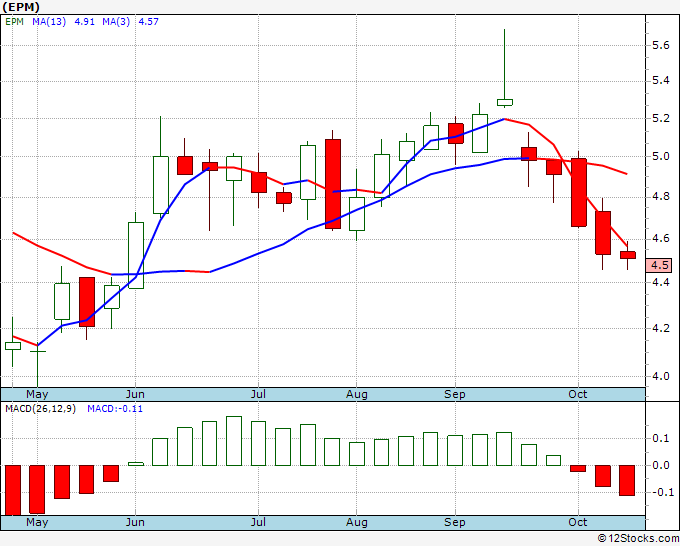Viewport: 680px width, 546px height.
Task: Click the MA(13) legend label
Action: (x=49, y=22)
